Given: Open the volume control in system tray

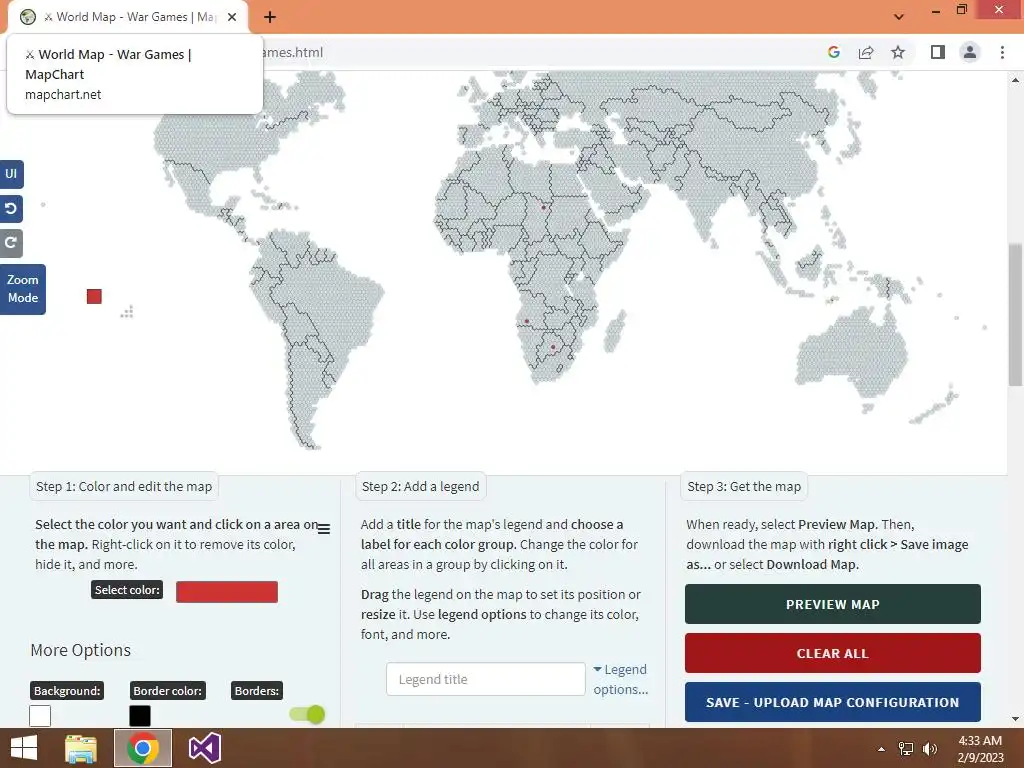Looking at the screenshot, I should pos(930,749).
